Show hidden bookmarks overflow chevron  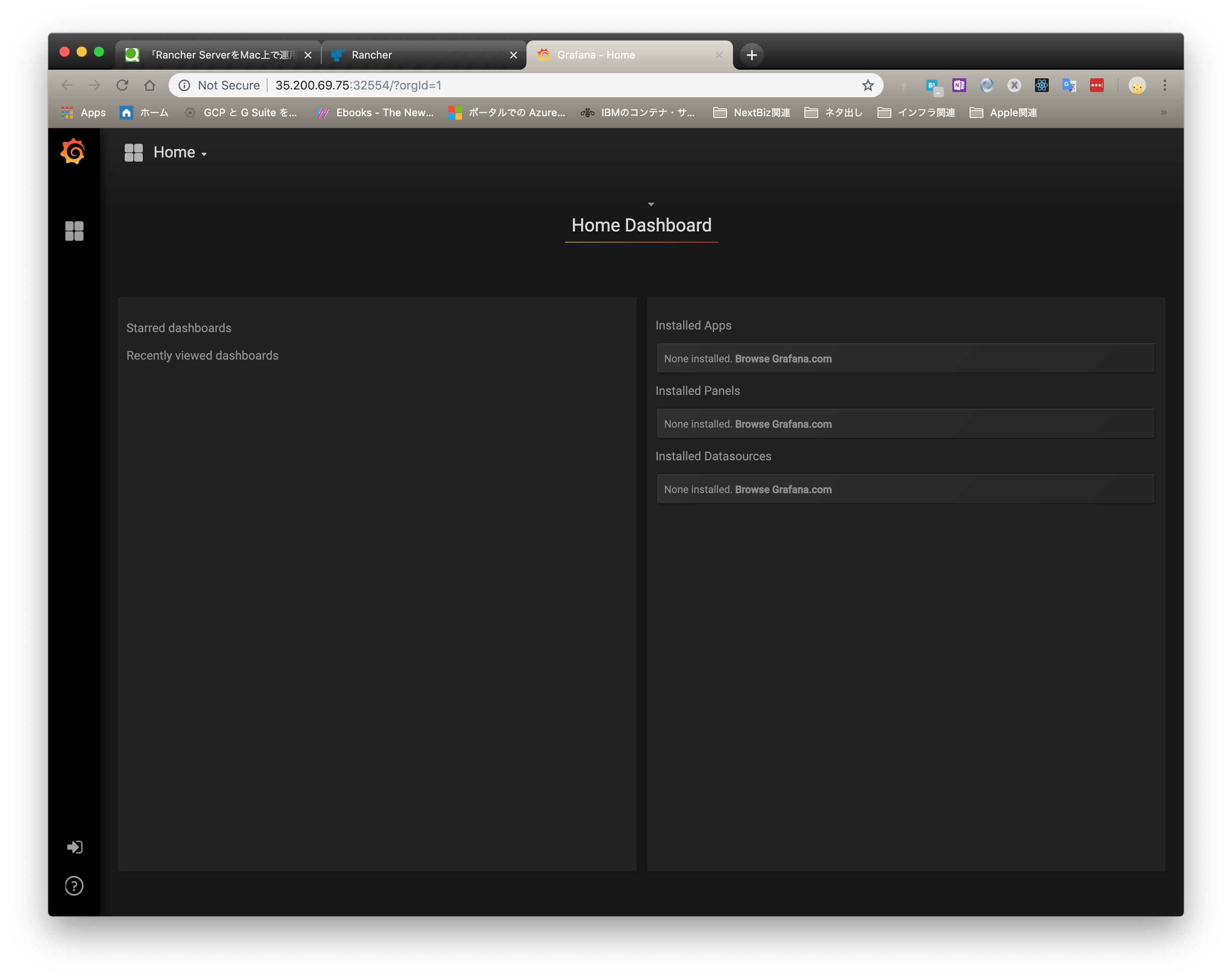point(1164,113)
